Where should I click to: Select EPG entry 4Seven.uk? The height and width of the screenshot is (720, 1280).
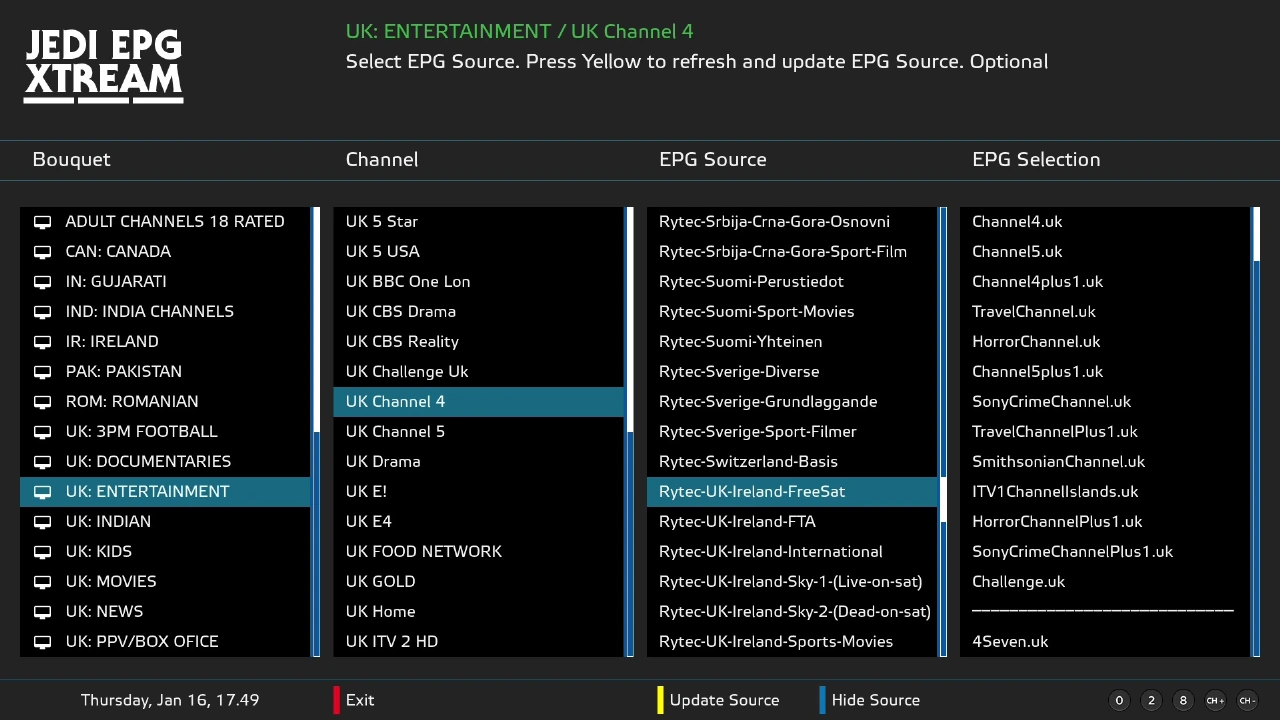coord(1105,642)
